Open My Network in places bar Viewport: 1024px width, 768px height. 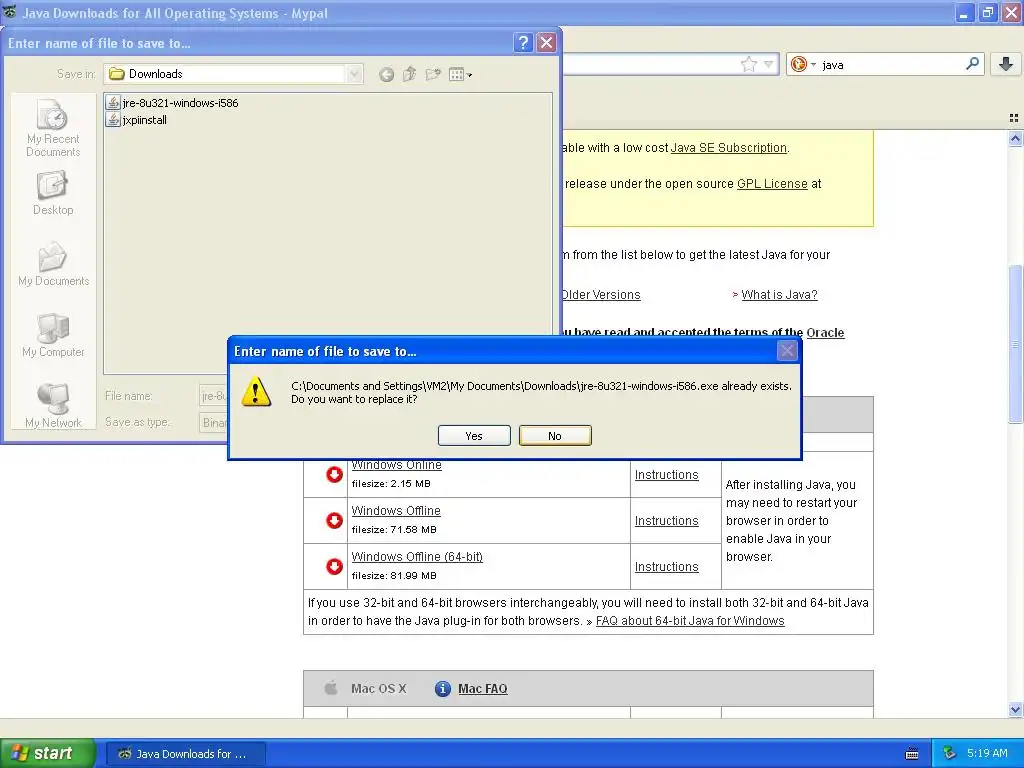[53, 406]
